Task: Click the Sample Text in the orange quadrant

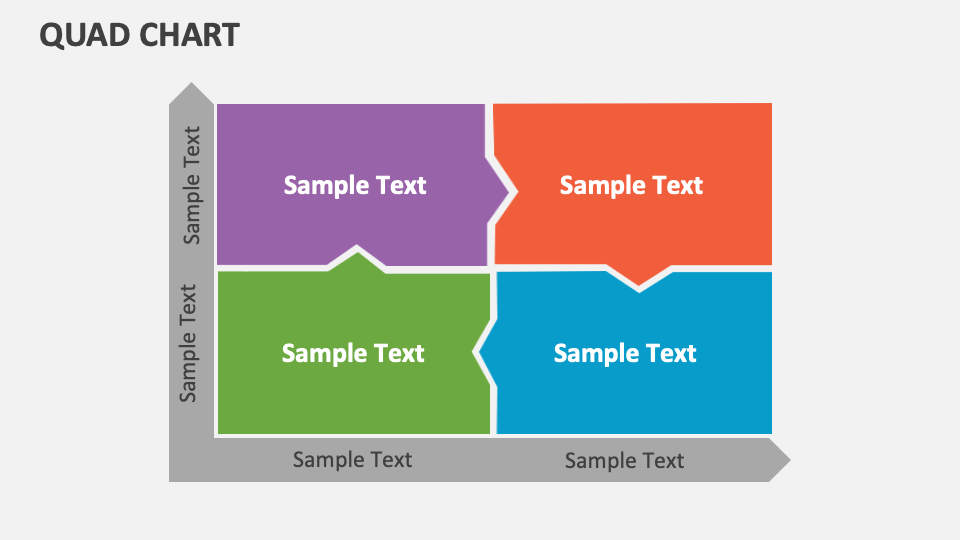Action: pyautogui.click(x=631, y=186)
